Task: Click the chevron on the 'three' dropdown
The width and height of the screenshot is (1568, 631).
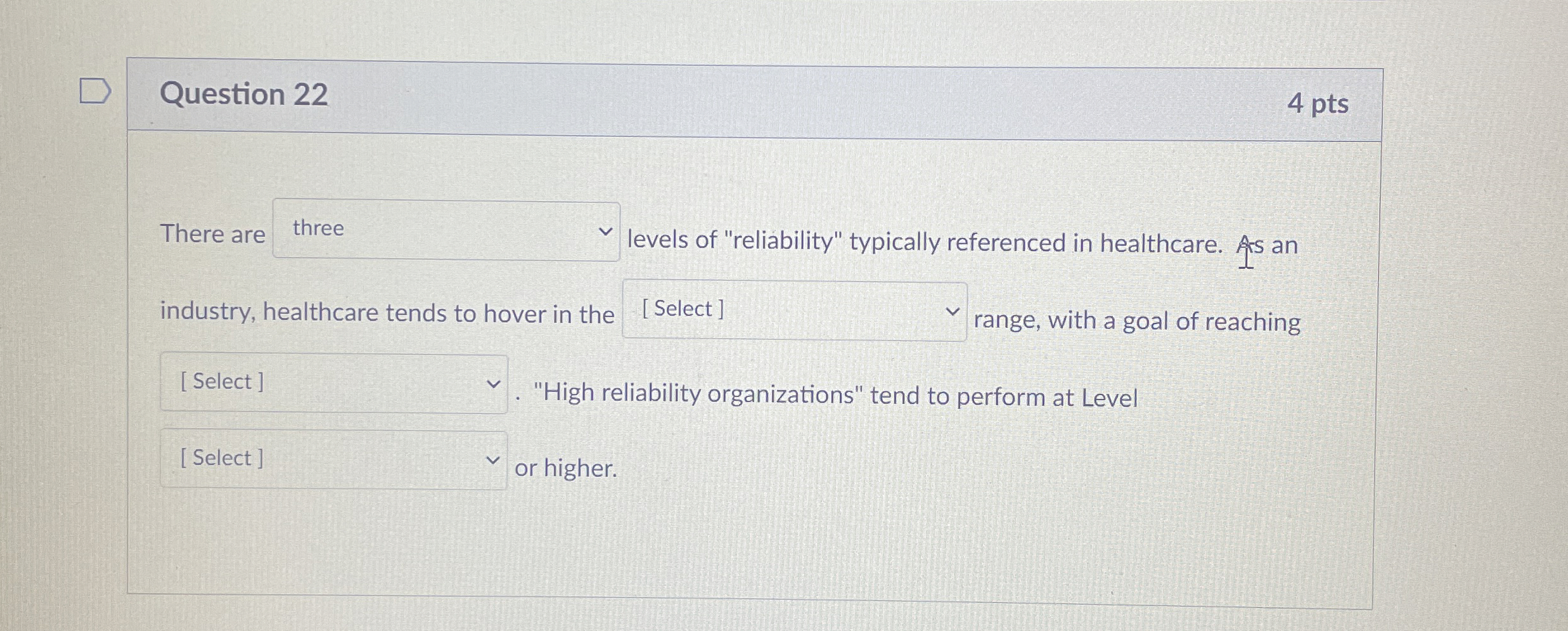Action: coord(605,231)
